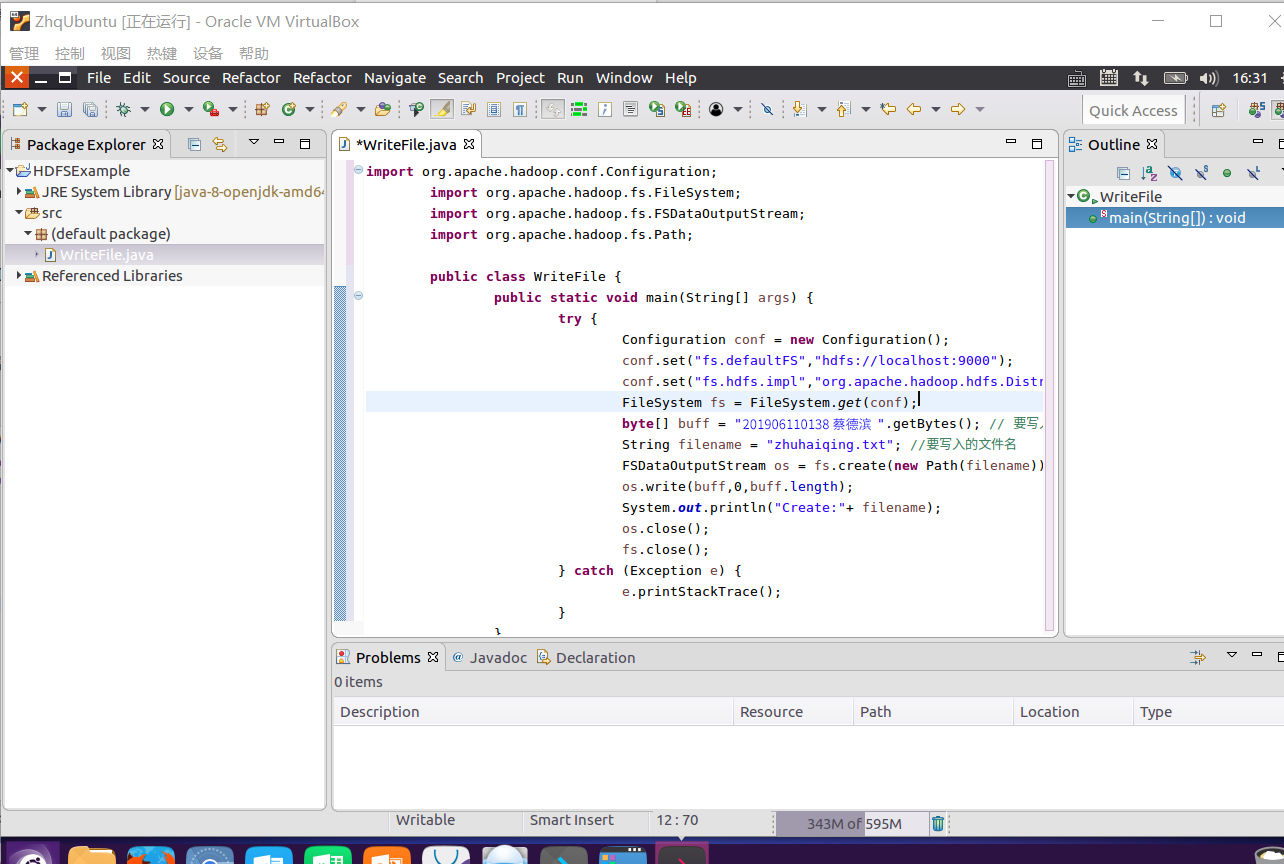This screenshot has height=864, width=1284.
Task: Start debugging with the bug icon
Action: [123, 110]
